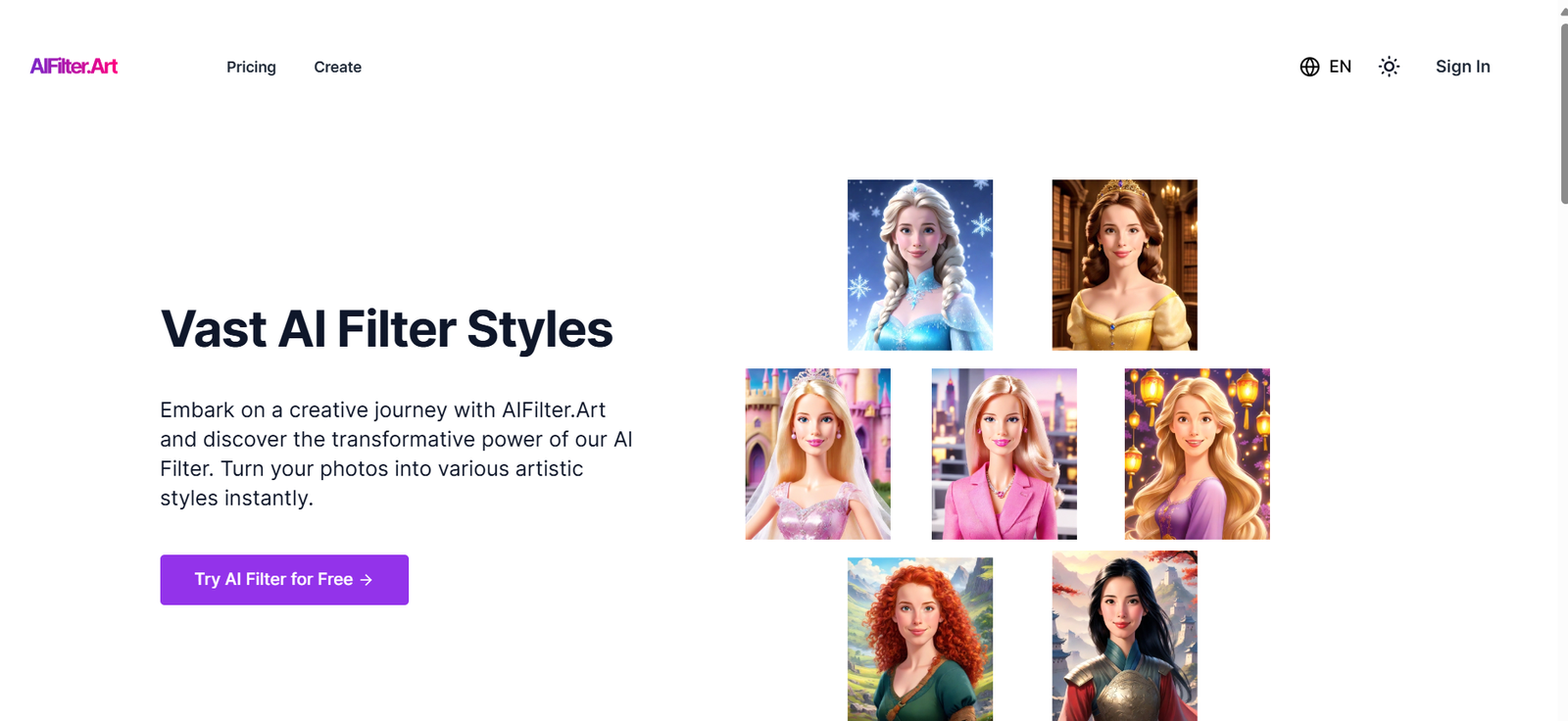Select the pink blazer doll thumbnail
Viewport: 1568px width, 721px height.
[1004, 454]
